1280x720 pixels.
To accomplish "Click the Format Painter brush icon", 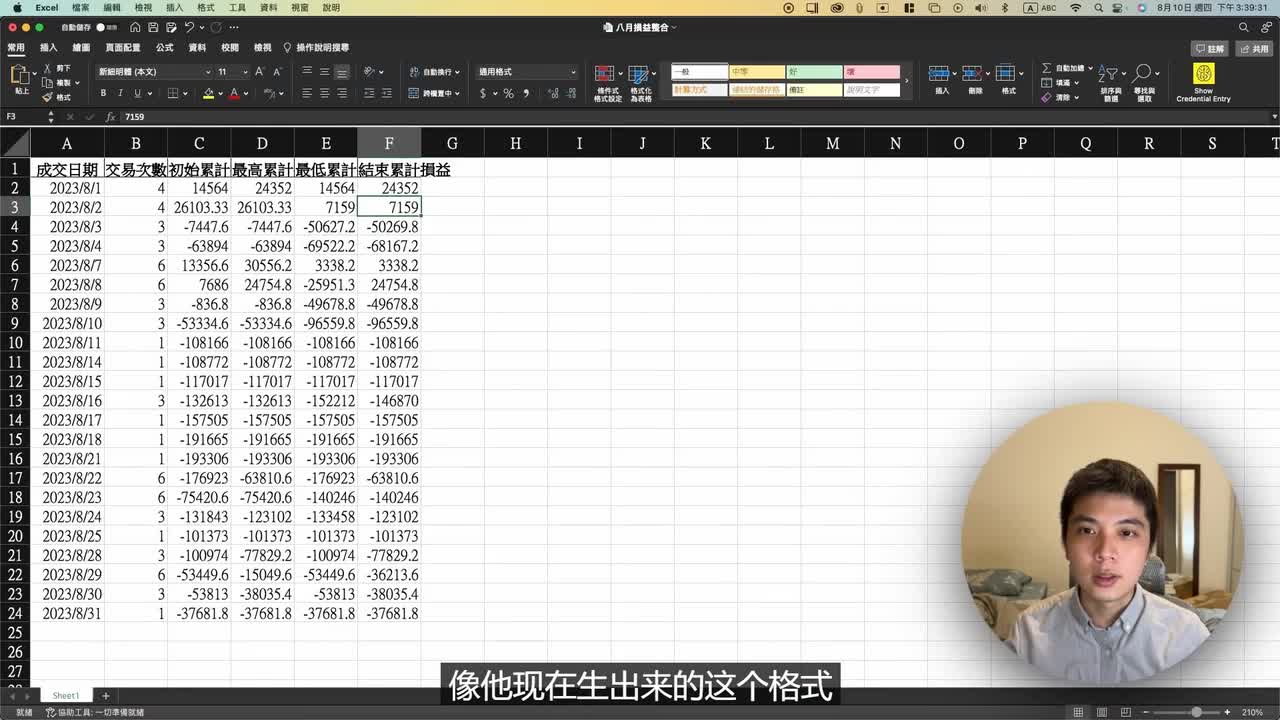I will pyautogui.click(x=49, y=97).
